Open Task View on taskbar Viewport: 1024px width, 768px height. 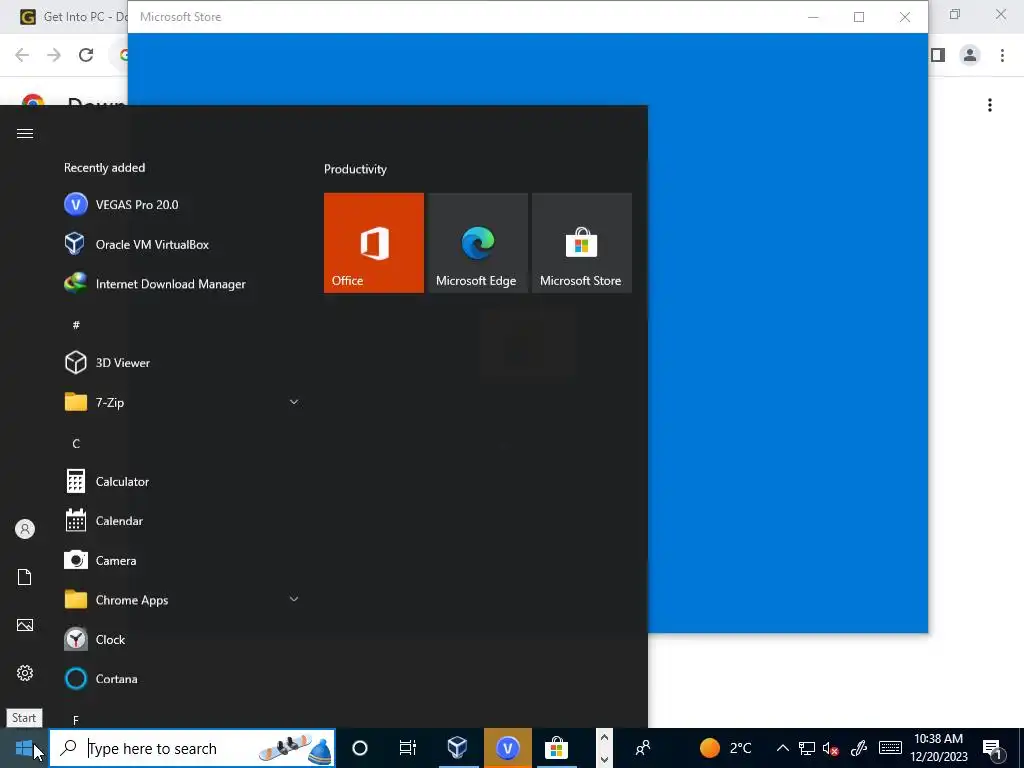[408, 748]
